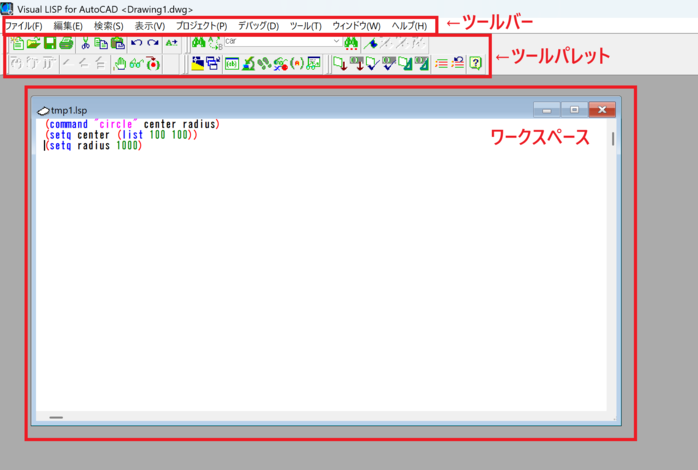
Task: Minimize the tmp1.lsp editor window
Action: 547,109
